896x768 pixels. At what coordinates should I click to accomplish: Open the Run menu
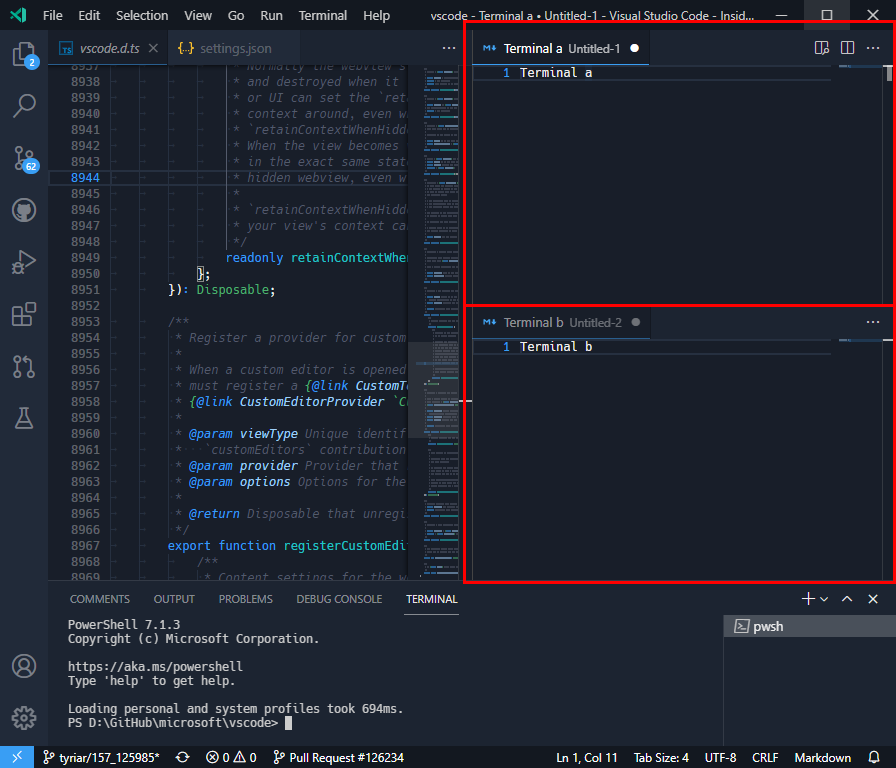271,15
